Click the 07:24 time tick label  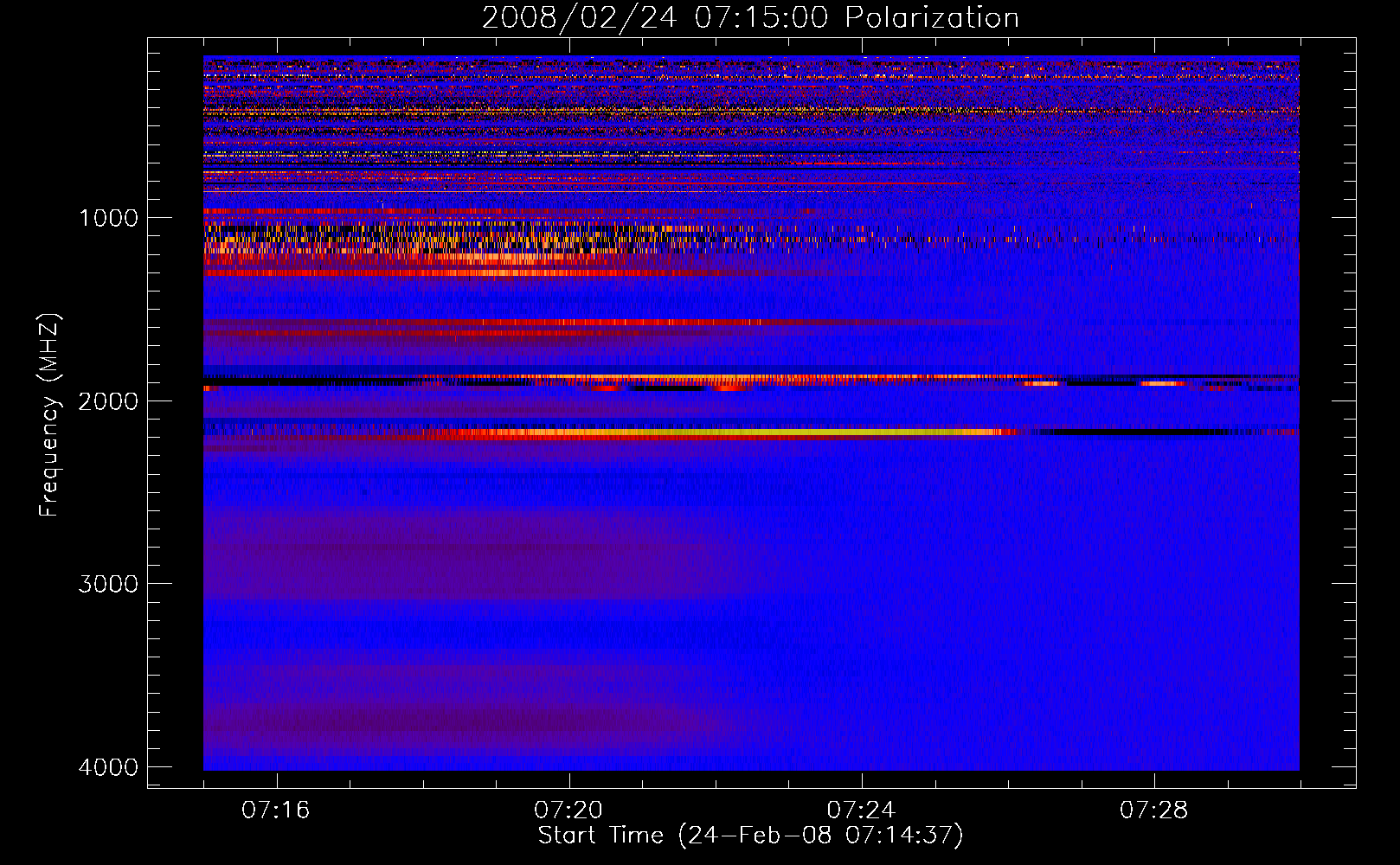pyautogui.click(x=862, y=811)
